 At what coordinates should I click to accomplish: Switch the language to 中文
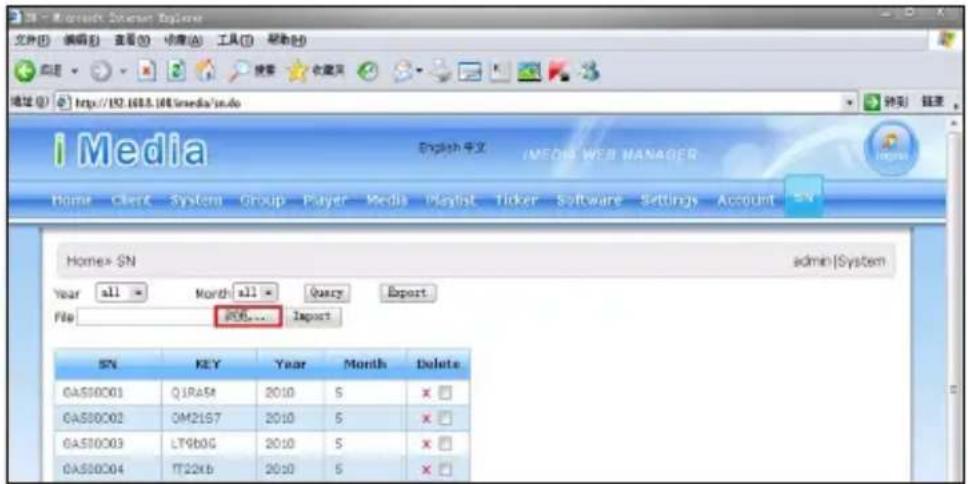tap(474, 149)
